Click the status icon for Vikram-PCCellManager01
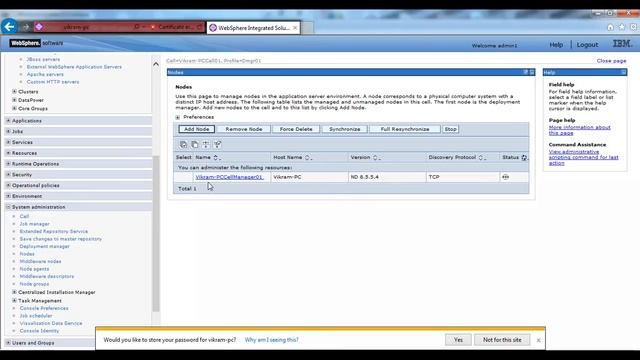 coord(505,177)
